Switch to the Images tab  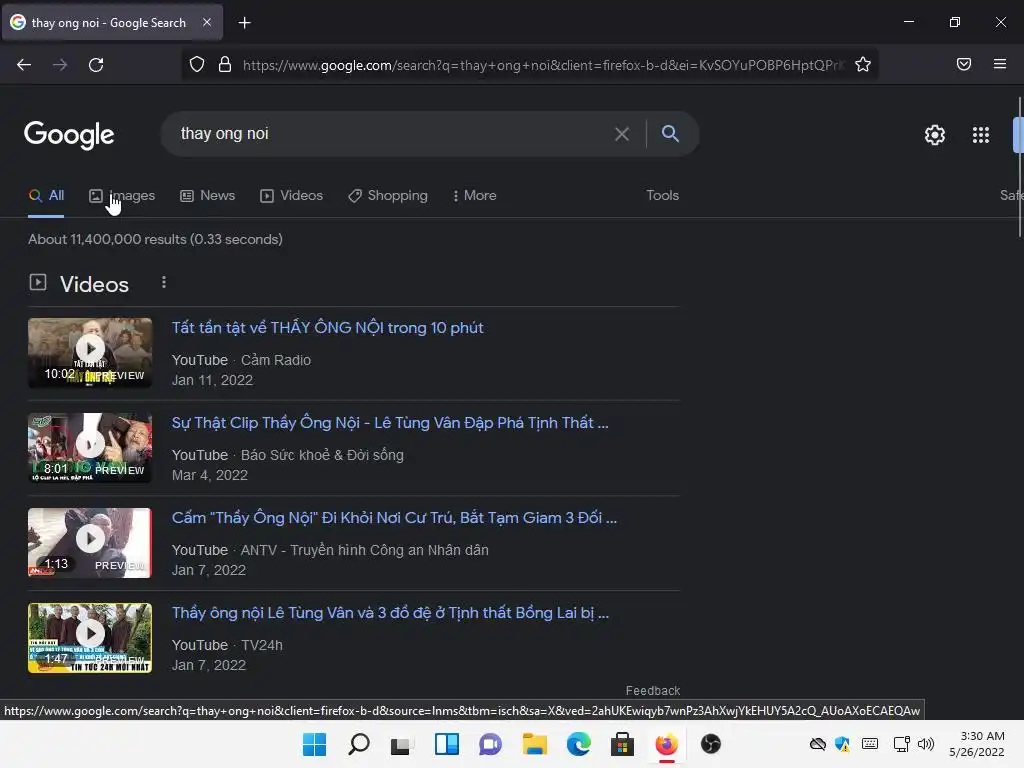[x=122, y=195]
